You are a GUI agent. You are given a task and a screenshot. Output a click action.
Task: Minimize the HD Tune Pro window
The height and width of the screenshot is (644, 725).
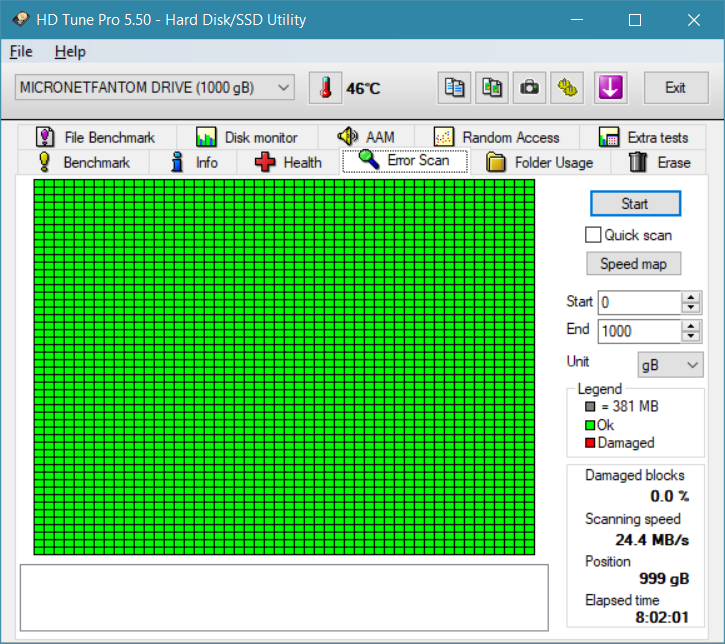pos(577,20)
